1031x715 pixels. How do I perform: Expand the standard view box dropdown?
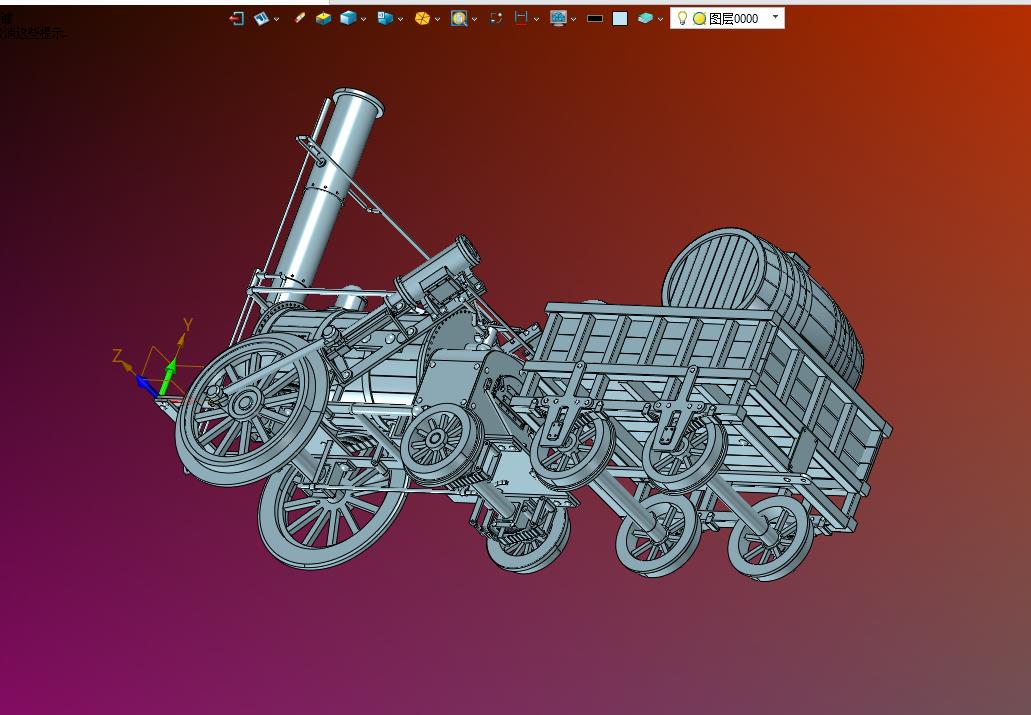click(400, 19)
